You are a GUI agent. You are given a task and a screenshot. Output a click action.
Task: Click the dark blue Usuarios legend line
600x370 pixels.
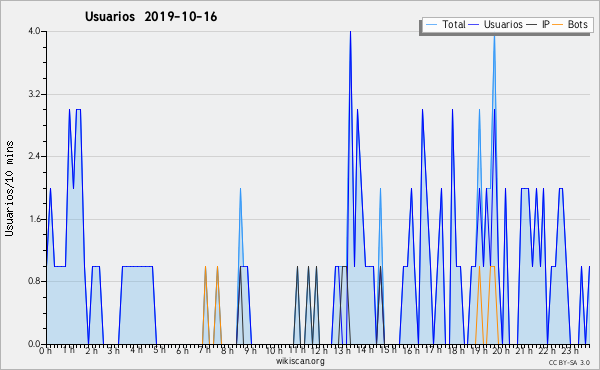(474, 25)
